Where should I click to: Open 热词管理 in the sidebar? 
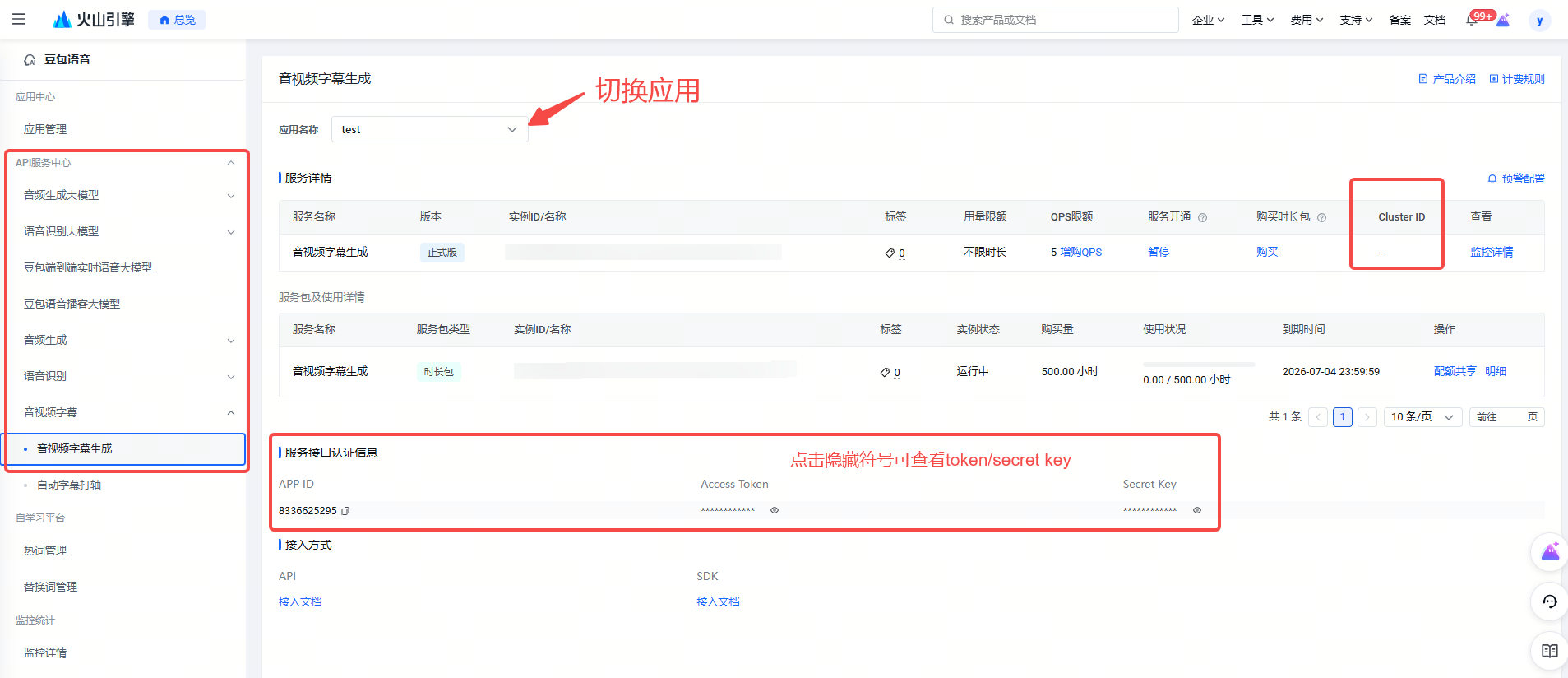[x=45, y=550]
